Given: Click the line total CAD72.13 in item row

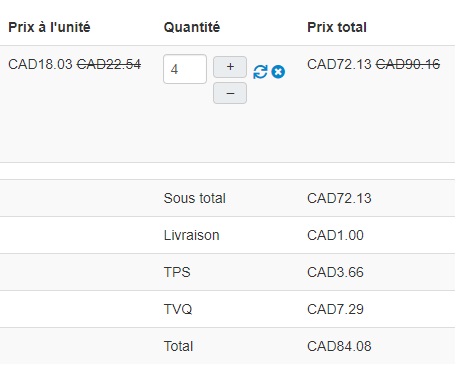Looking at the screenshot, I should pyautogui.click(x=339, y=64).
